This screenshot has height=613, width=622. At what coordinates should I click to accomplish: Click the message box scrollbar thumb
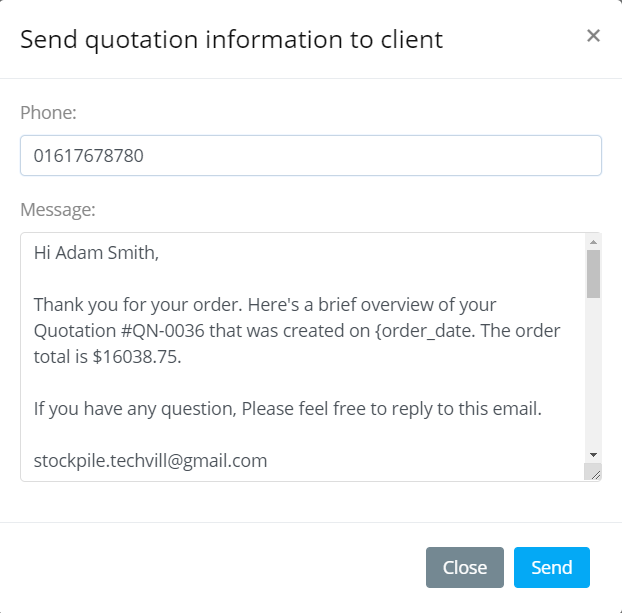593,273
